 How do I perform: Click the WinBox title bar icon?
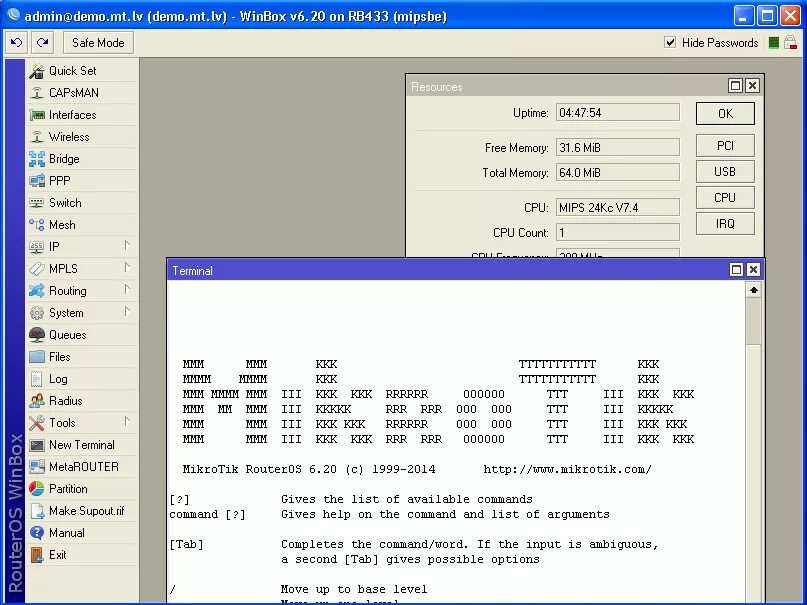click(13, 16)
